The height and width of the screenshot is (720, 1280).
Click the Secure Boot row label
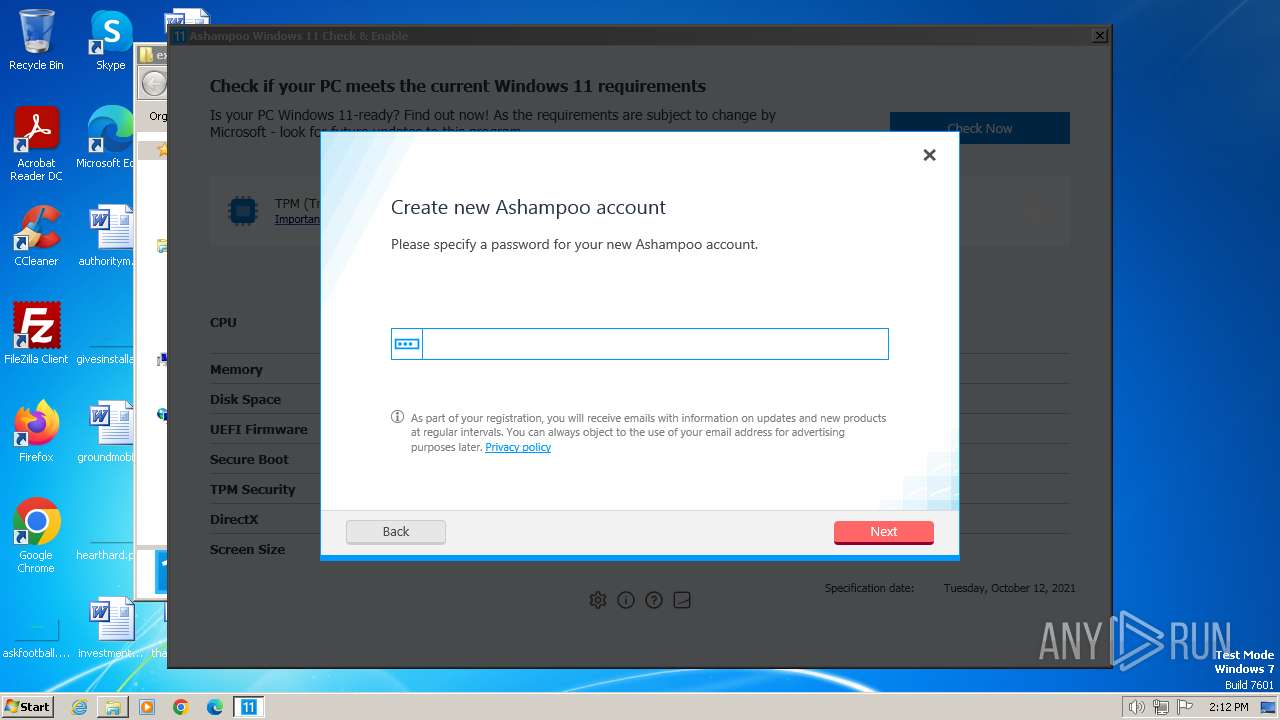(x=249, y=459)
